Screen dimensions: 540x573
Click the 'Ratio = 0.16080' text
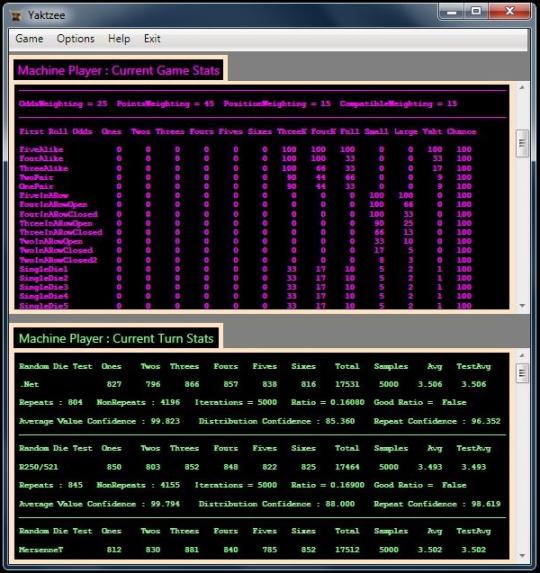pos(328,402)
